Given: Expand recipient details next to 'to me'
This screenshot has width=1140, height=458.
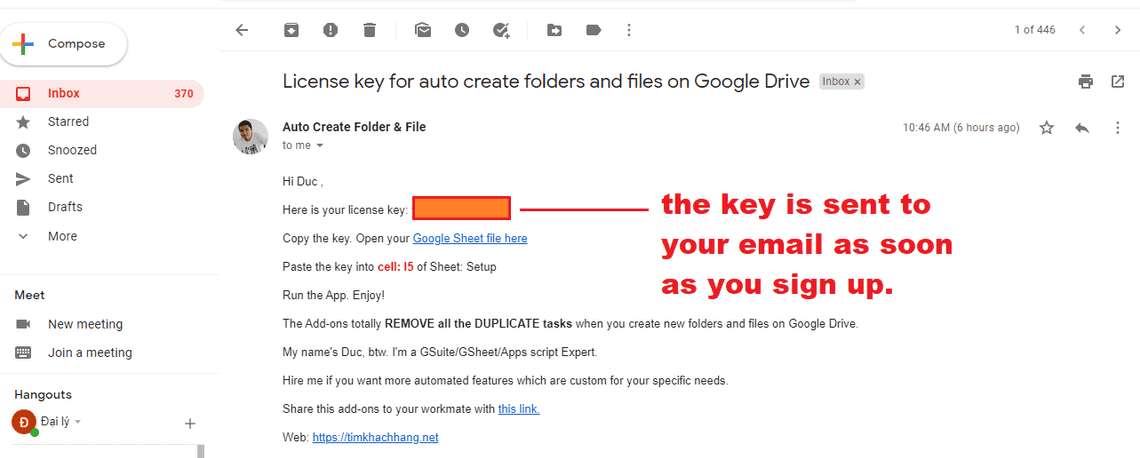Looking at the screenshot, I should (320, 146).
